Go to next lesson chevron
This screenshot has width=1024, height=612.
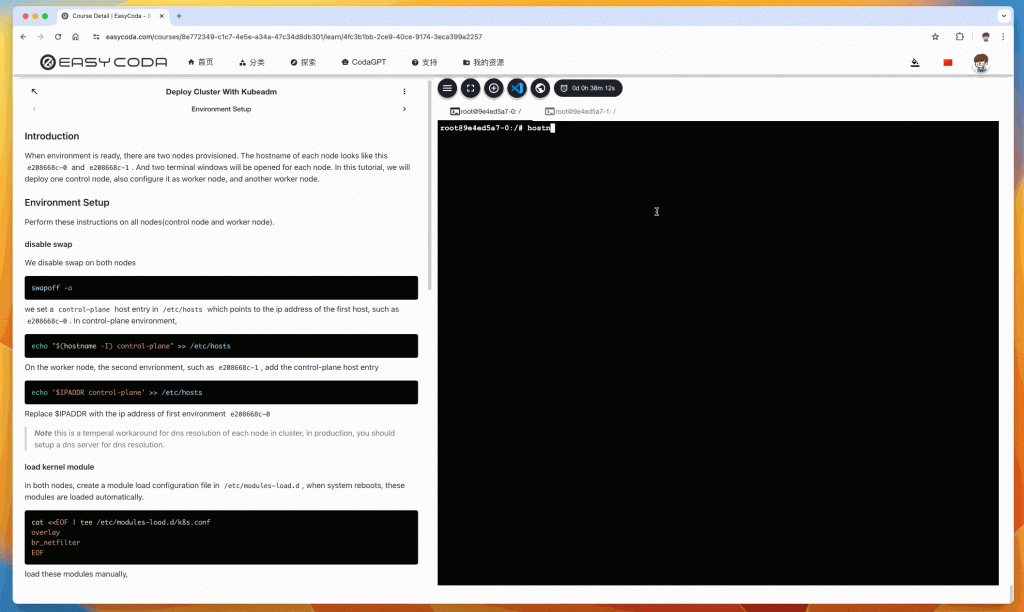[x=404, y=109]
